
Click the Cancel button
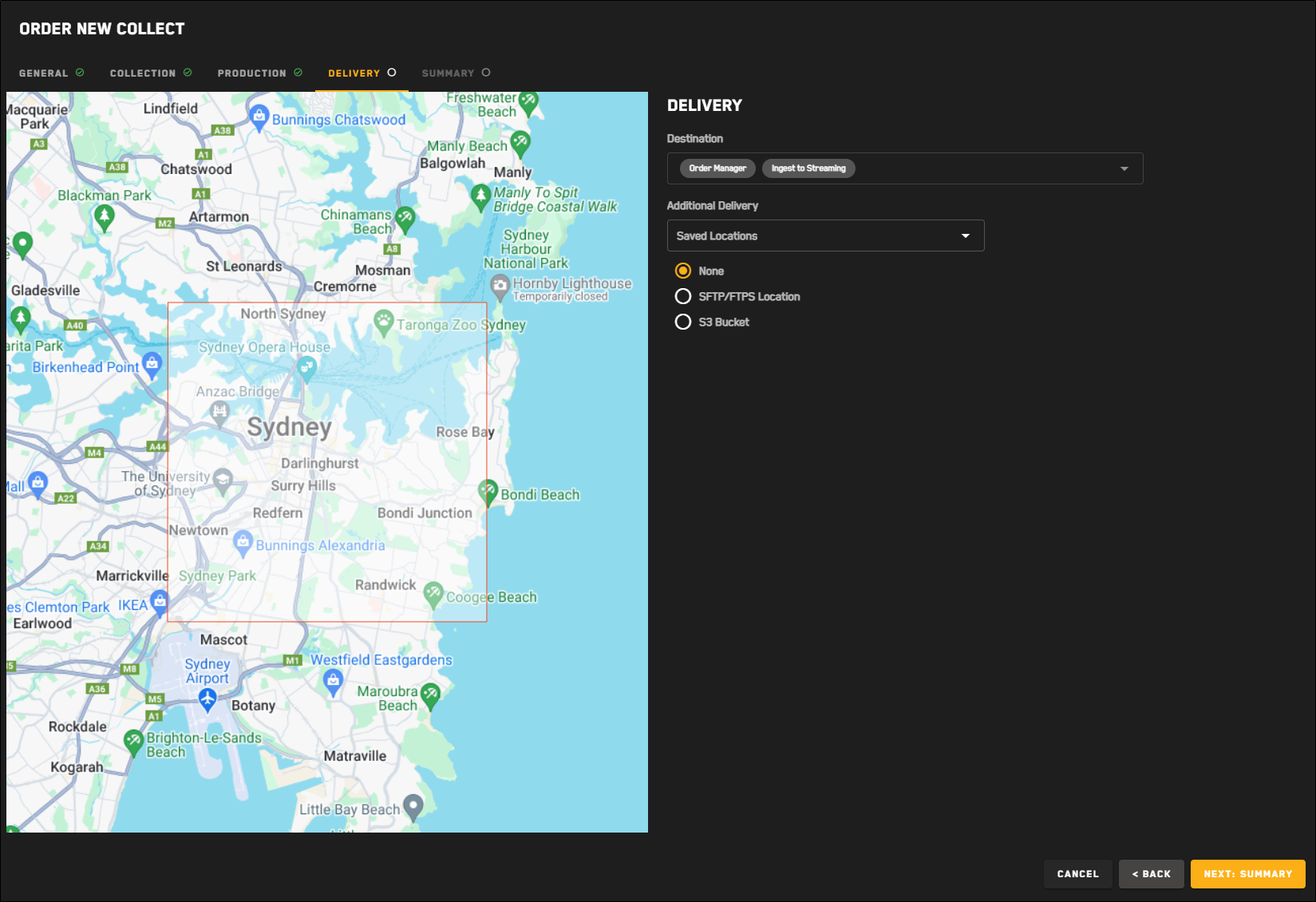pos(1077,874)
